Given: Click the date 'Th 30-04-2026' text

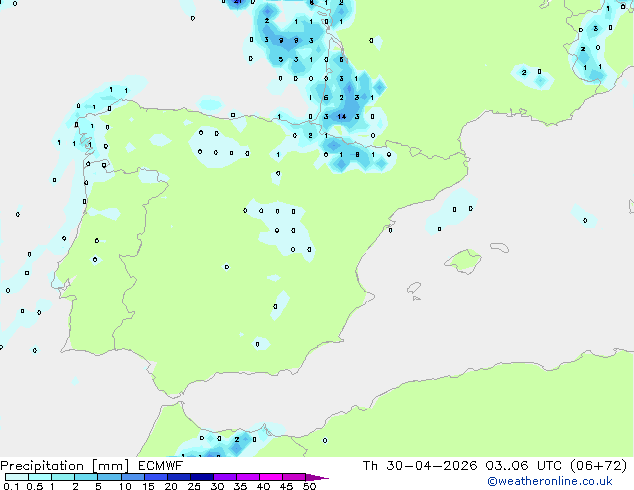Looking at the screenshot, I should click(x=420, y=466).
